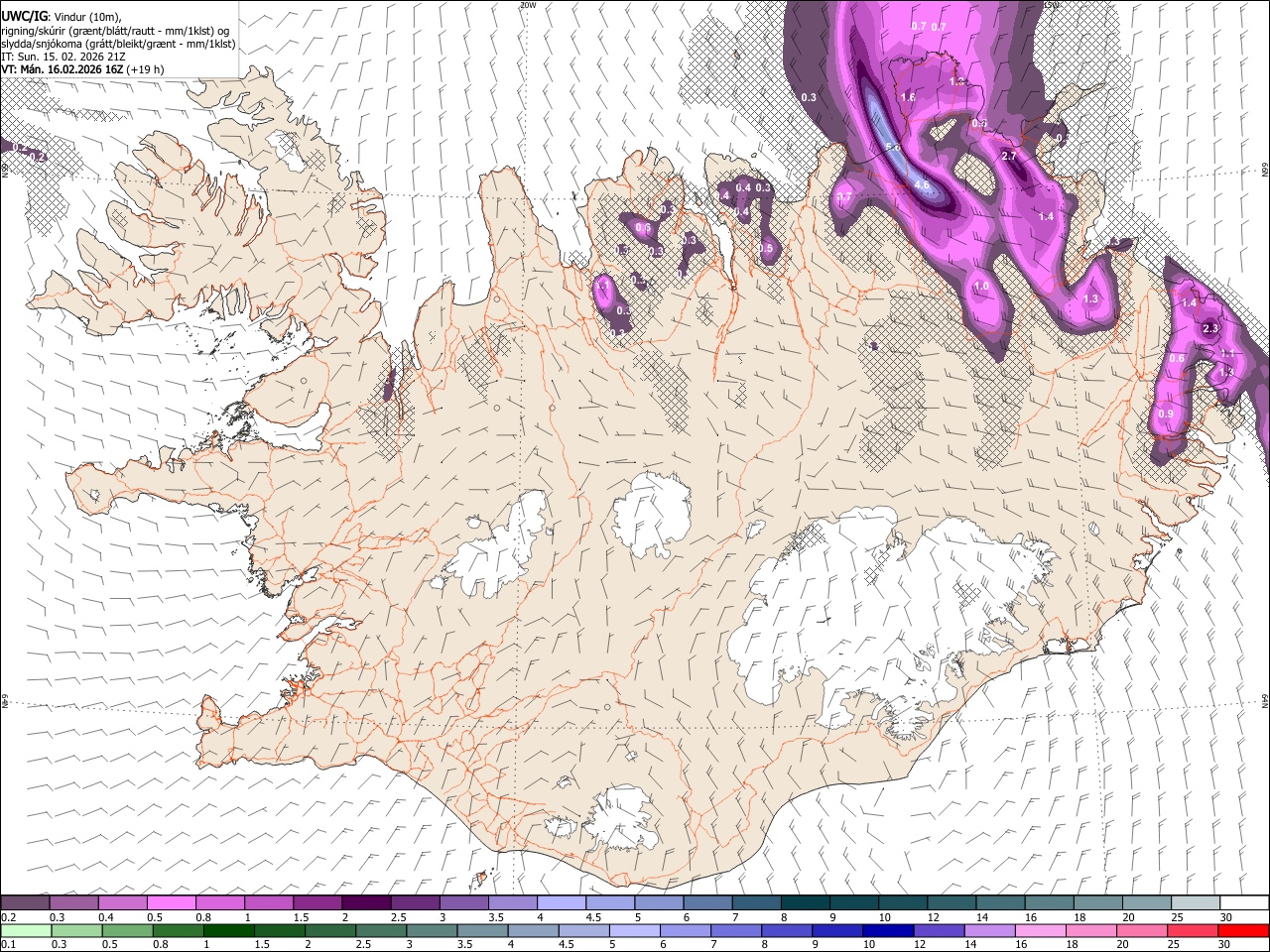
Task: Click the 2.7 precipitation value on the map
Action: (x=1010, y=157)
